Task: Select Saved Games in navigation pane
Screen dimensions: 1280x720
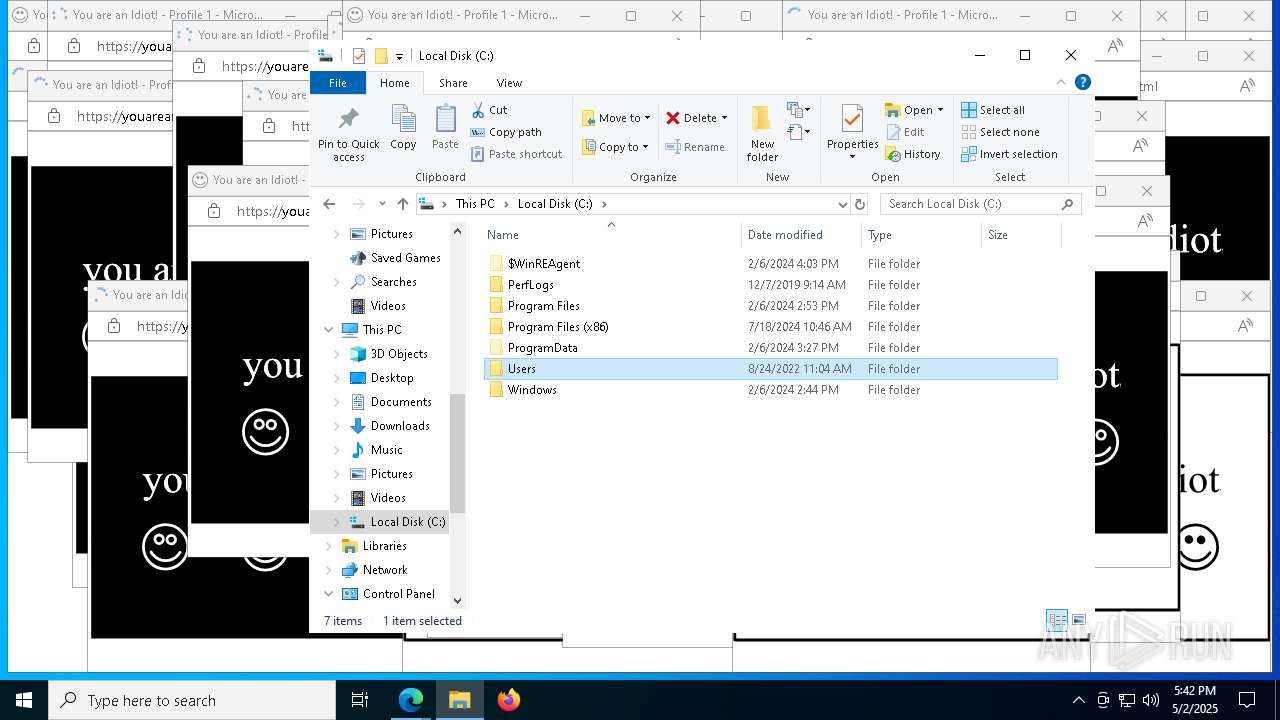Action: pyautogui.click(x=405, y=258)
